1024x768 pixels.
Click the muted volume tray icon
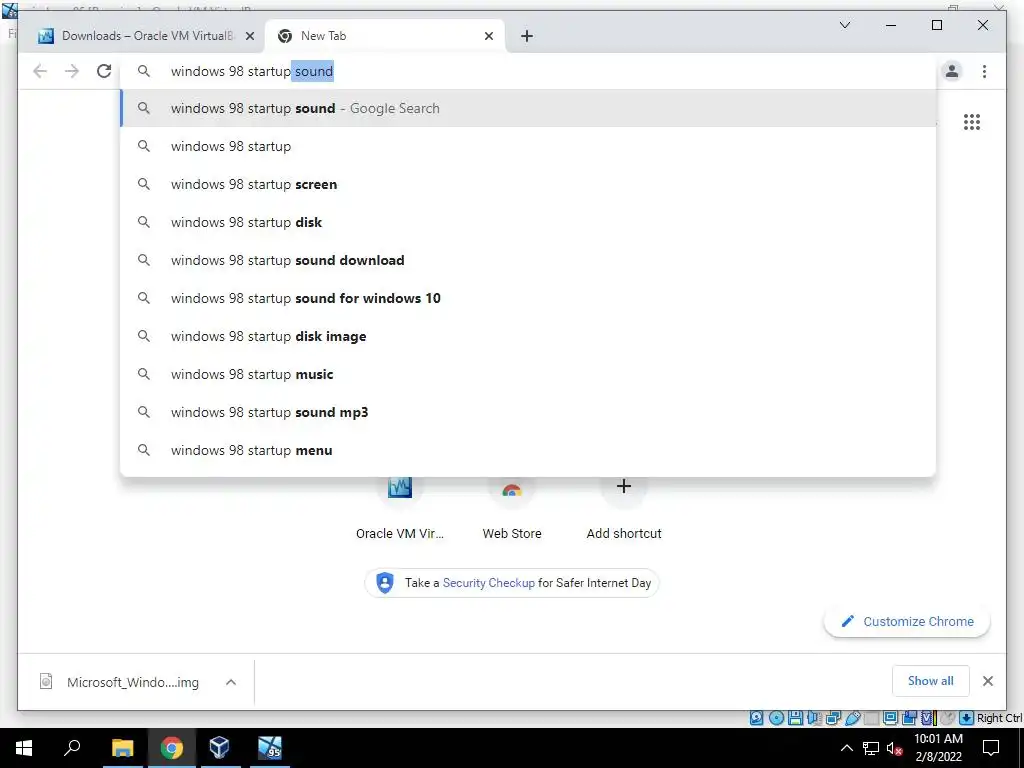tap(894, 748)
